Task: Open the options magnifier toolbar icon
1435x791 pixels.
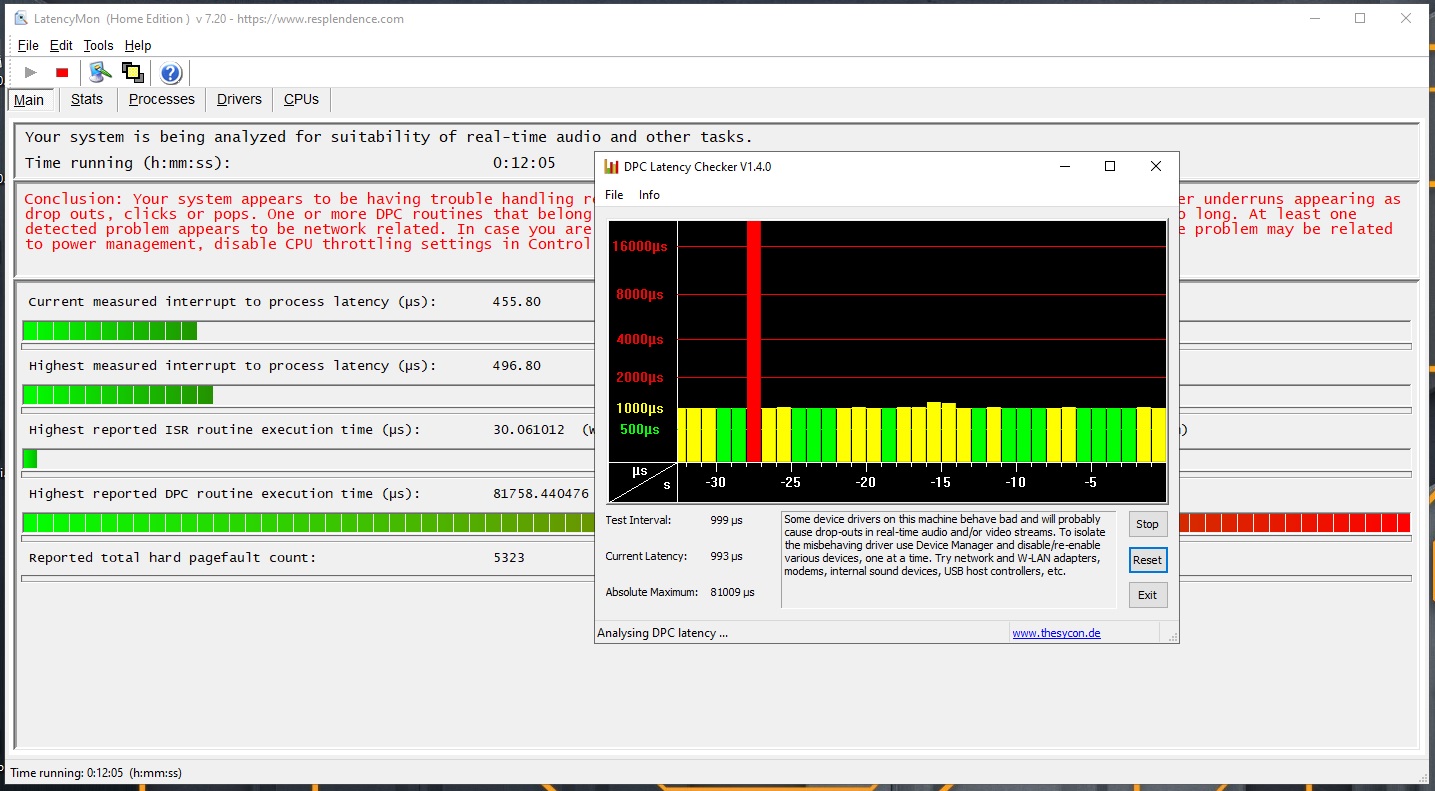Action: click(100, 72)
